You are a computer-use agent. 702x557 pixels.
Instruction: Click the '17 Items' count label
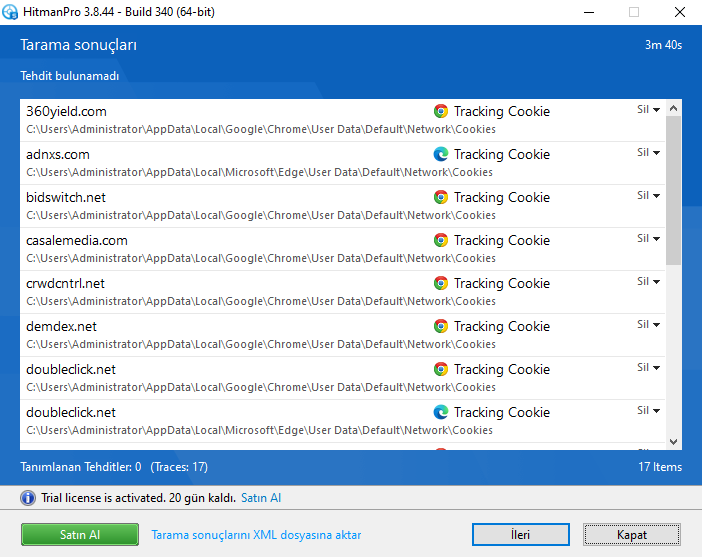660,467
